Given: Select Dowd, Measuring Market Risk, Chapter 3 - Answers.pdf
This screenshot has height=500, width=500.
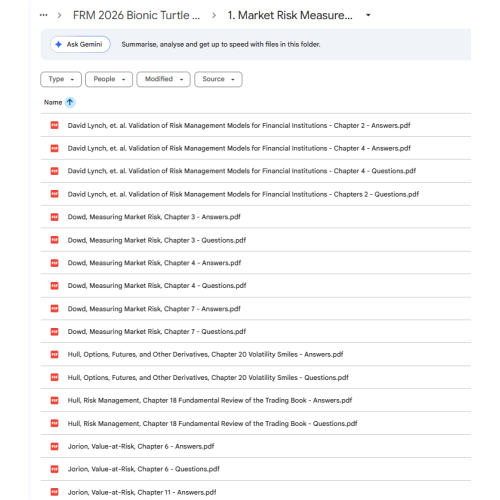Looking at the screenshot, I should coord(154,217).
